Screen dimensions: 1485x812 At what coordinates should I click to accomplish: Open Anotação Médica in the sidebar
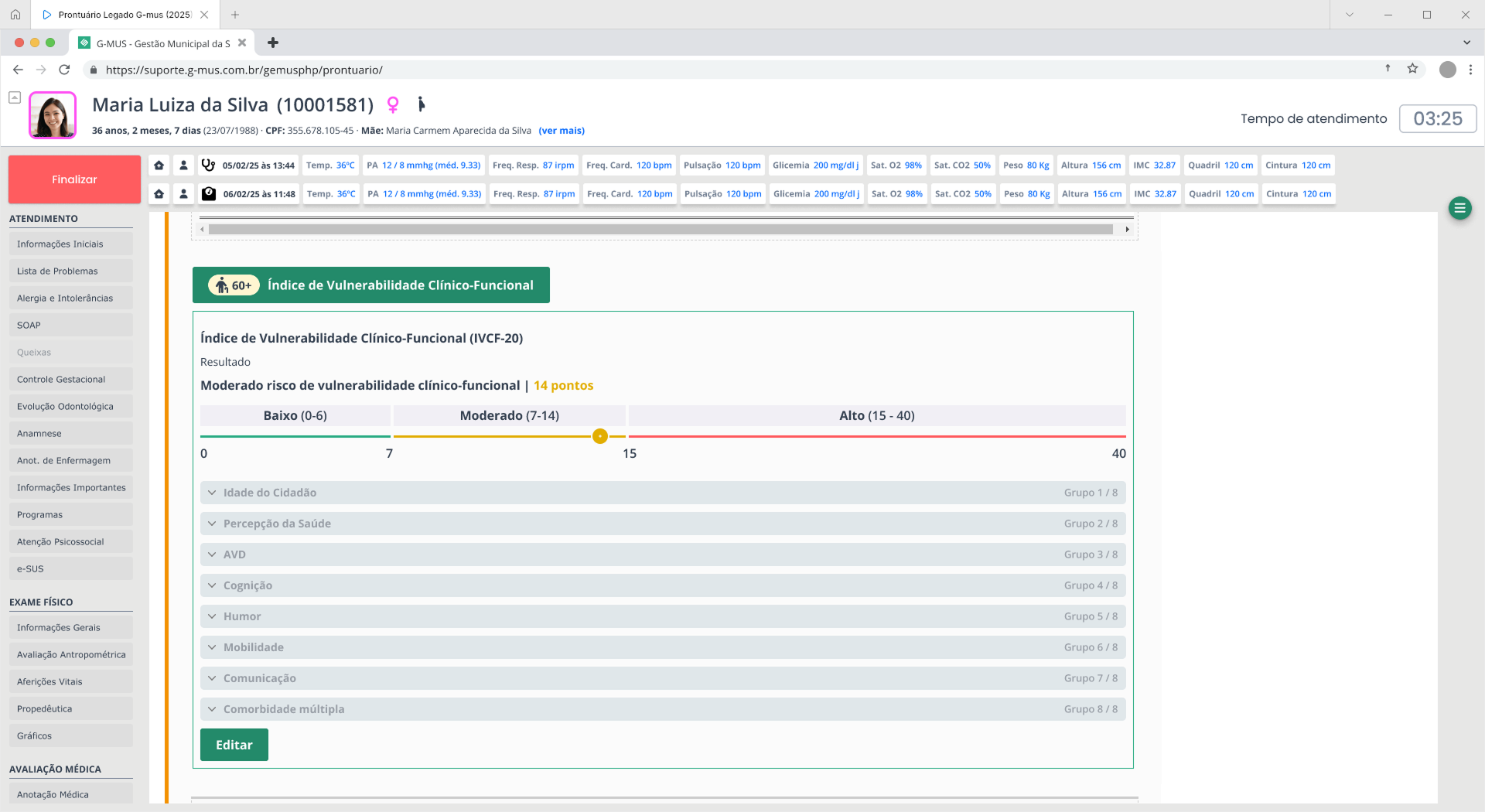(71, 794)
